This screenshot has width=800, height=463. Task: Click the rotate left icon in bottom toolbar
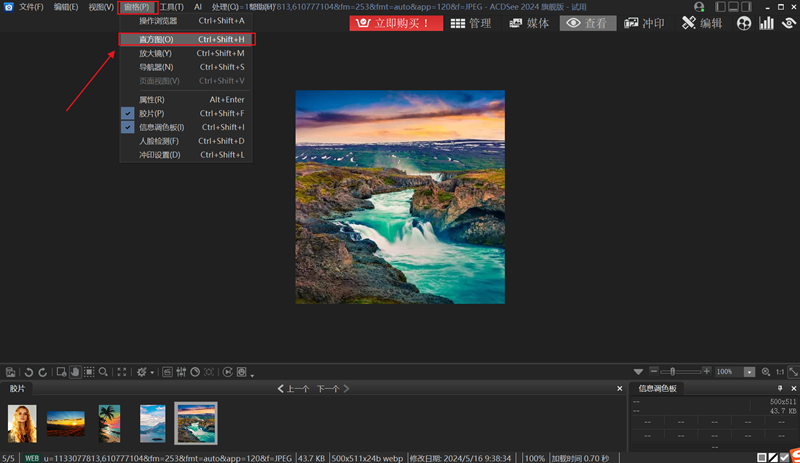[29, 372]
